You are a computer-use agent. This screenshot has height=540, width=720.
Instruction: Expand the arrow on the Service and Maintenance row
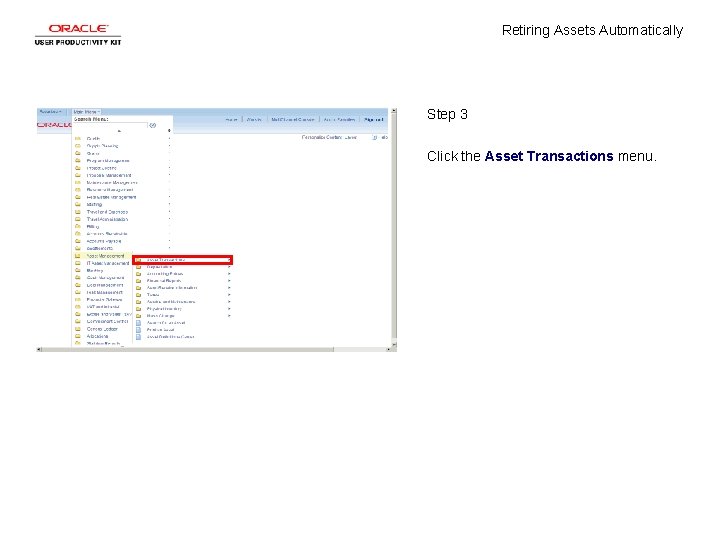click(229, 302)
